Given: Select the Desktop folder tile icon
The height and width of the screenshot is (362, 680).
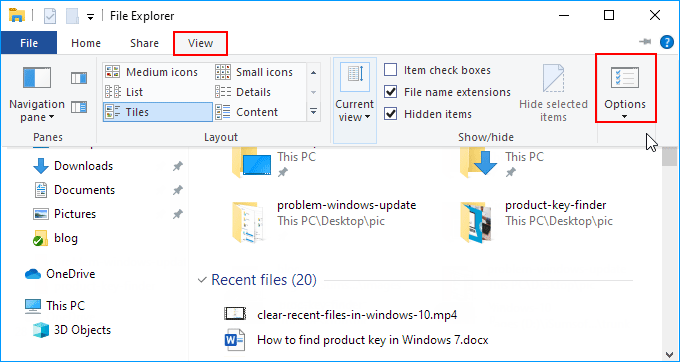Looking at the screenshot, I should click(x=252, y=163).
